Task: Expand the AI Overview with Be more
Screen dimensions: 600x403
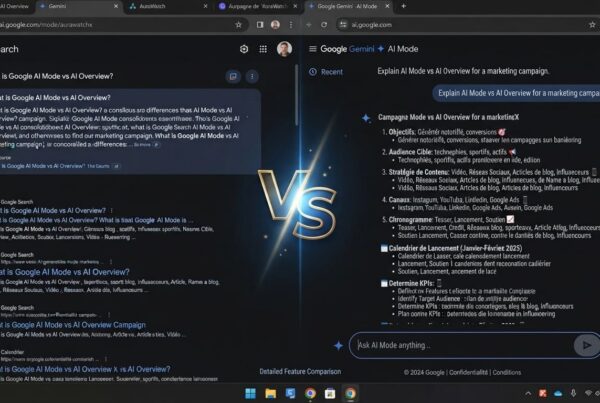Action: click(x=146, y=145)
